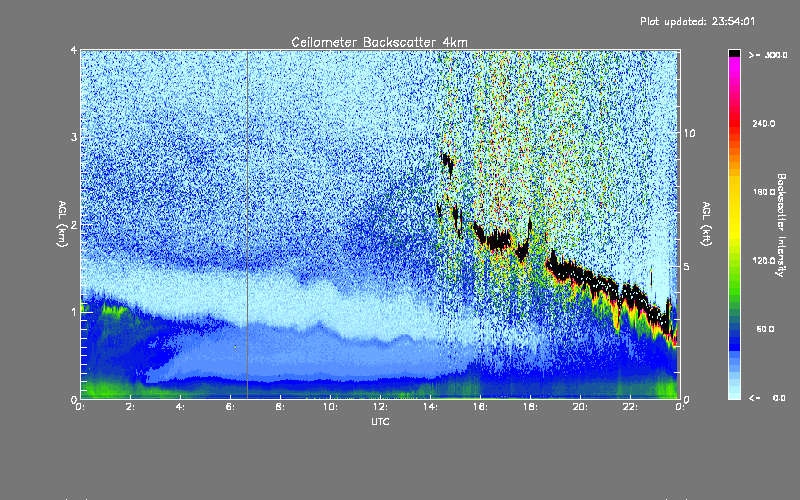The height and width of the screenshot is (500, 800).
Task: Click the '>= 300.0' colorbar value
Action: click(x=768, y=55)
